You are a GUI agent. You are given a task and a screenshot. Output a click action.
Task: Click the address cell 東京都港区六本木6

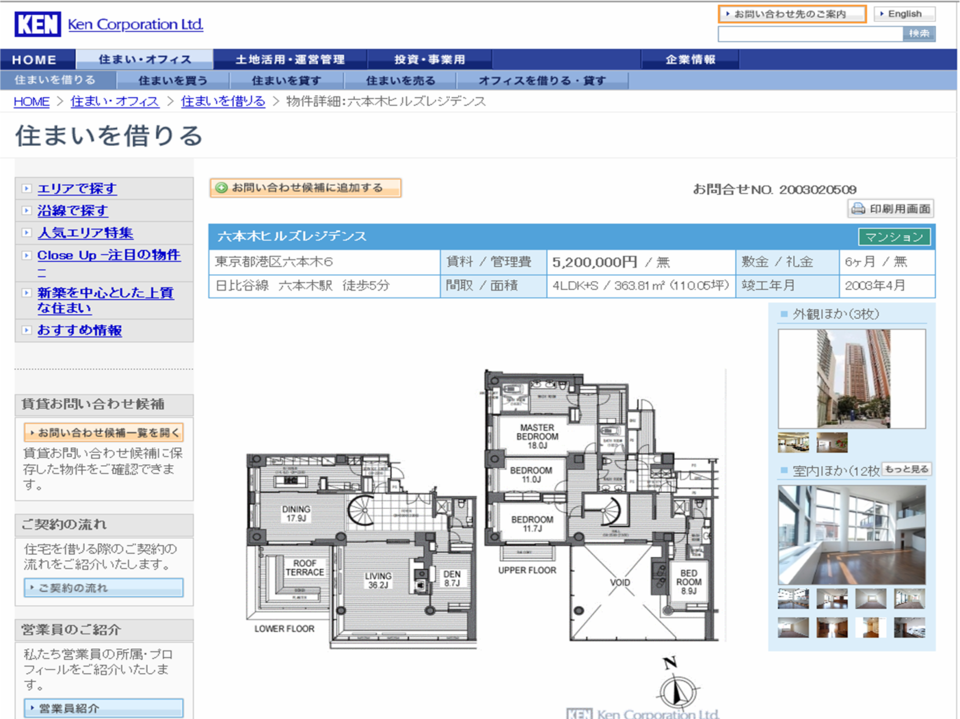coord(324,262)
